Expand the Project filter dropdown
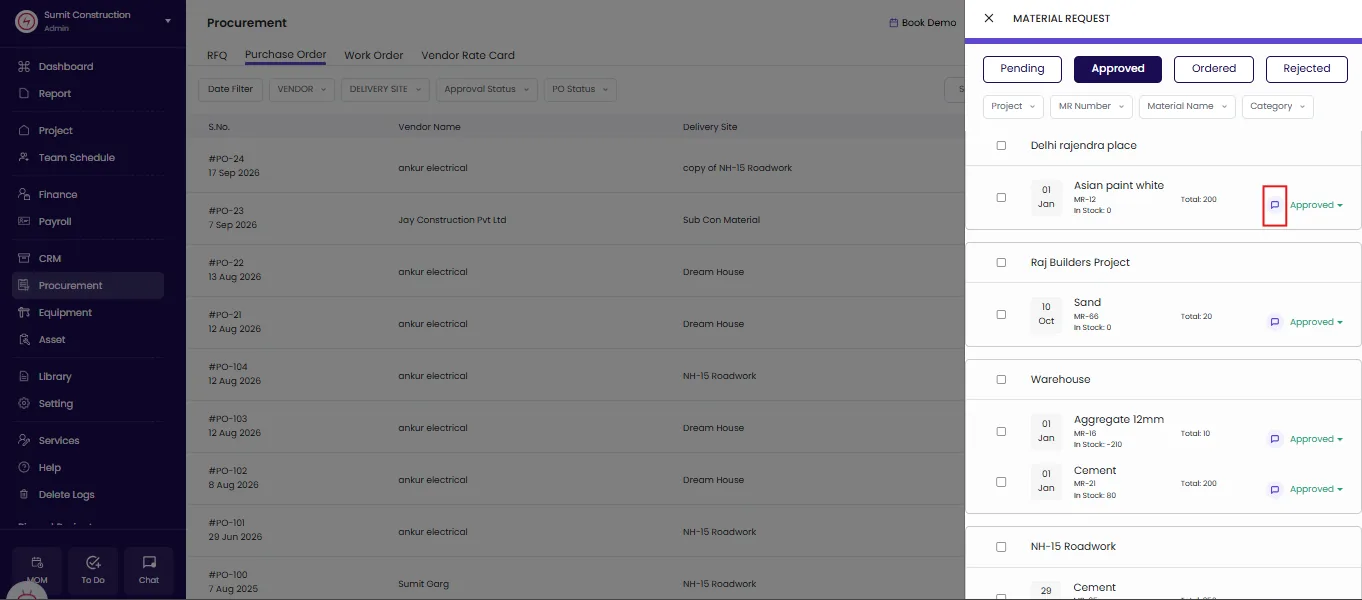 (1013, 106)
